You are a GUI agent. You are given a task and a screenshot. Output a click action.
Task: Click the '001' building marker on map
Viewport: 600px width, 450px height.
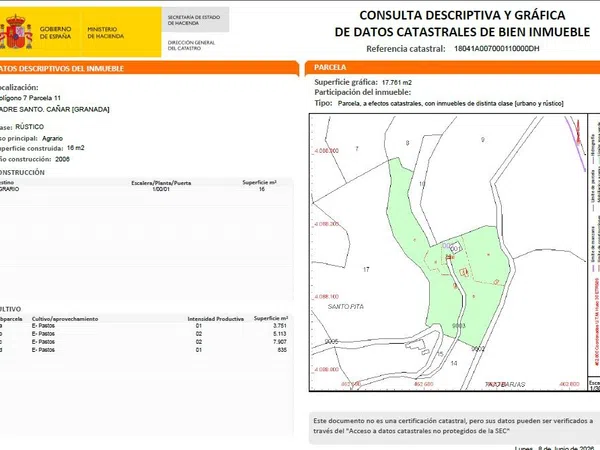pyautogui.click(x=455, y=249)
